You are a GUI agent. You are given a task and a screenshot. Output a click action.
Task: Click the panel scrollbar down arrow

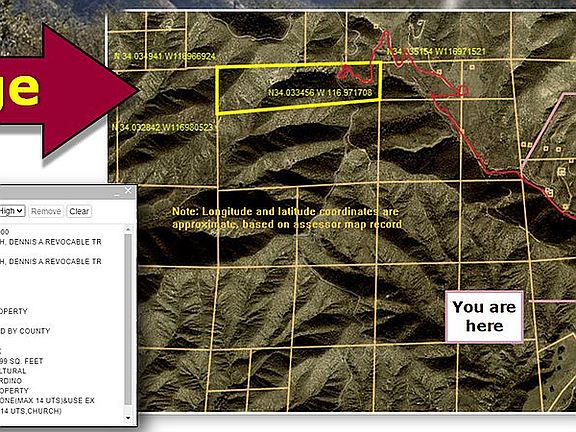(x=128, y=418)
